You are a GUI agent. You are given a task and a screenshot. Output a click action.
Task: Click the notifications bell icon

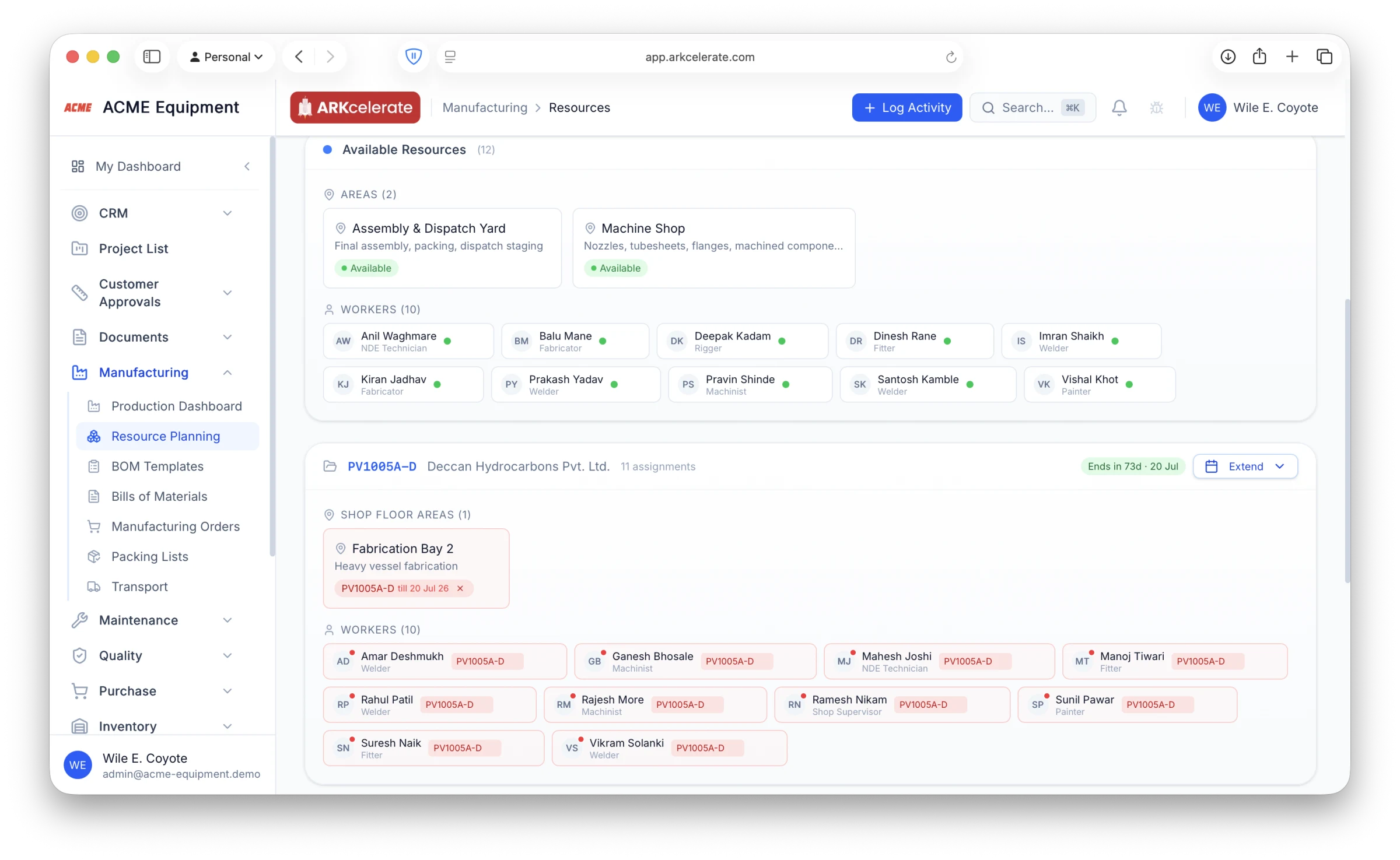[1119, 108]
